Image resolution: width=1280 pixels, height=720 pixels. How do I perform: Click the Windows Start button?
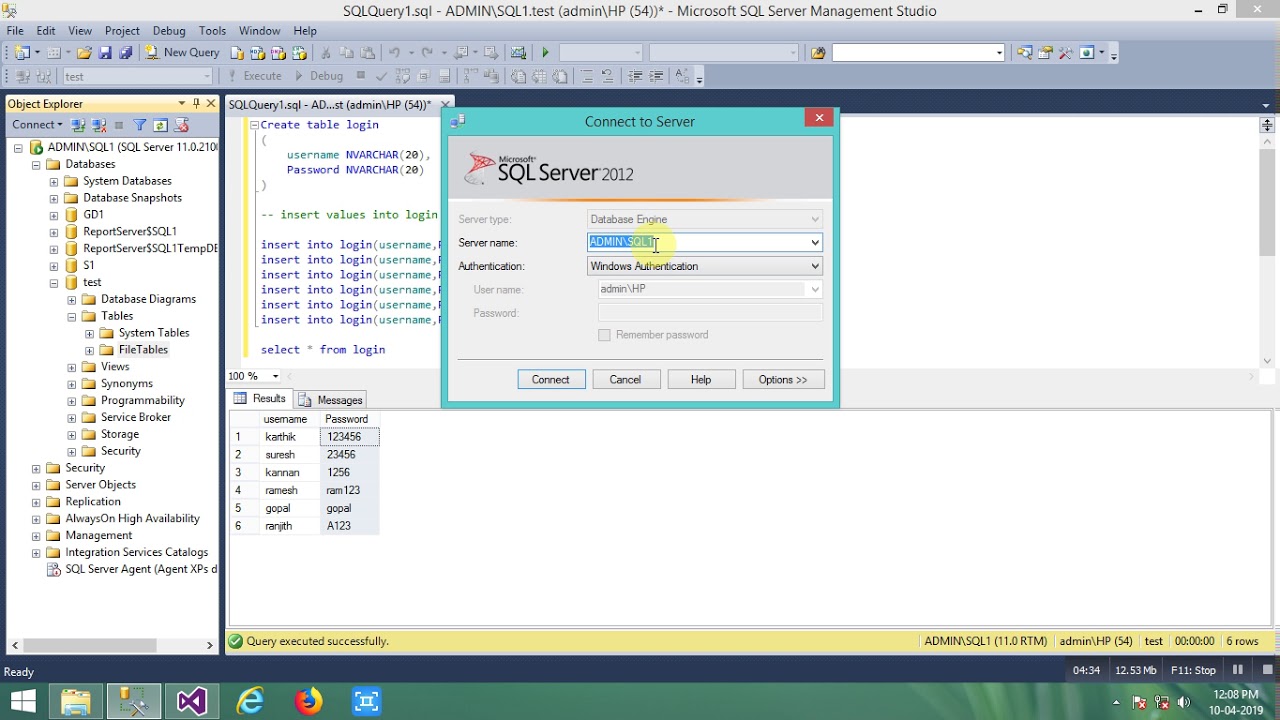pos(23,701)
